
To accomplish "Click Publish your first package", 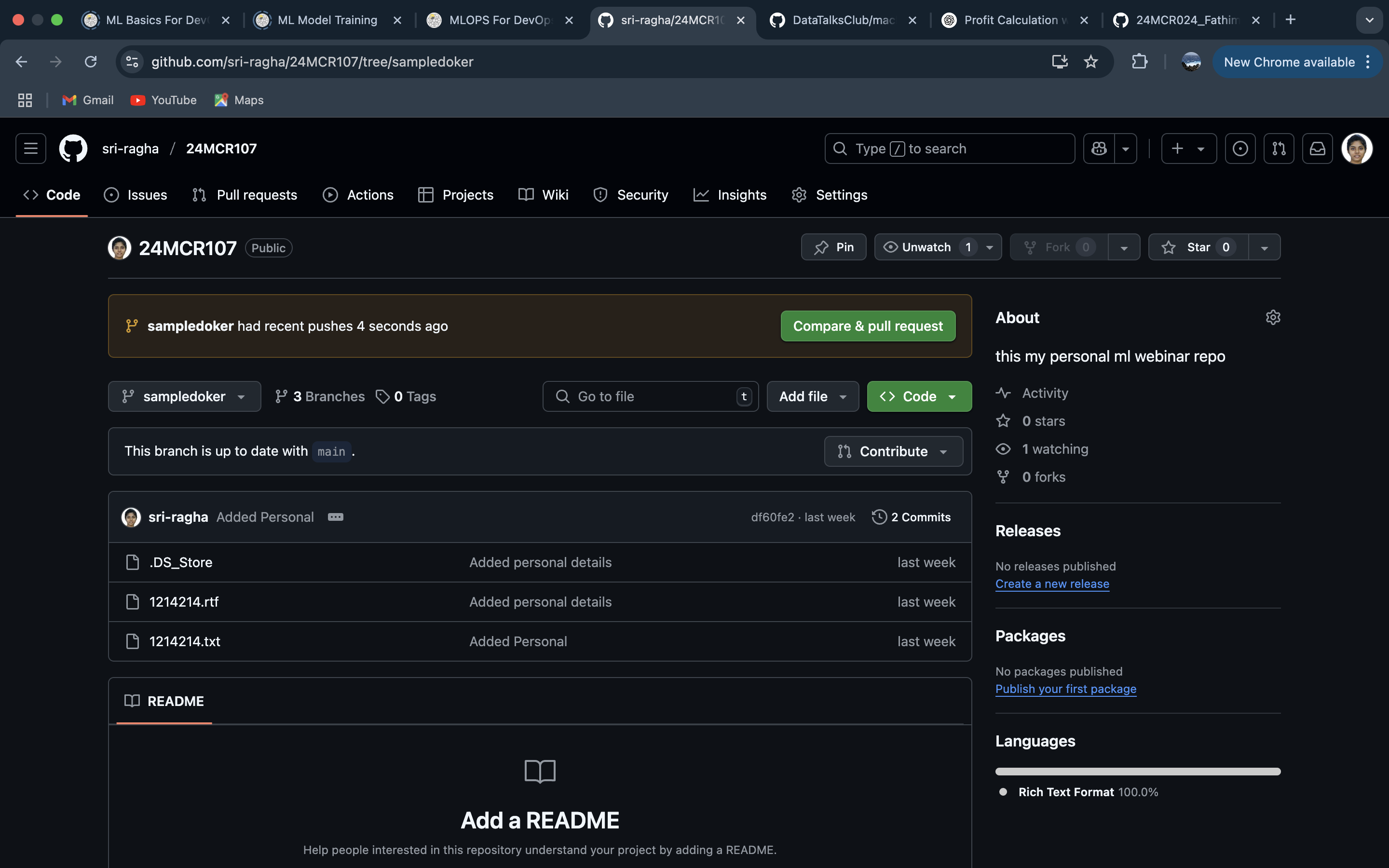I will click(1066, 689).
